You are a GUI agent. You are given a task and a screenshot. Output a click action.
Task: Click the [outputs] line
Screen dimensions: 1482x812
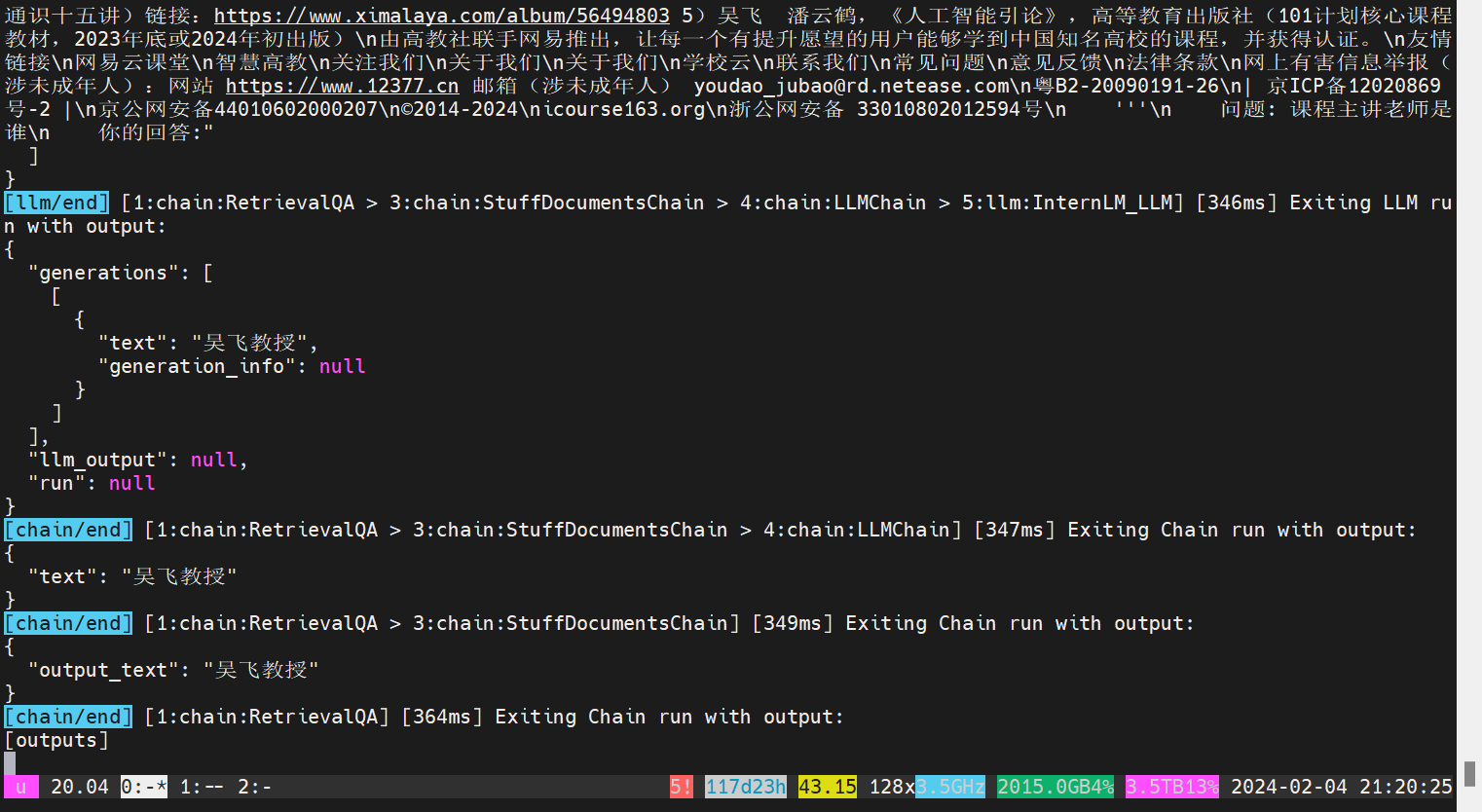[x=56, y=740]
